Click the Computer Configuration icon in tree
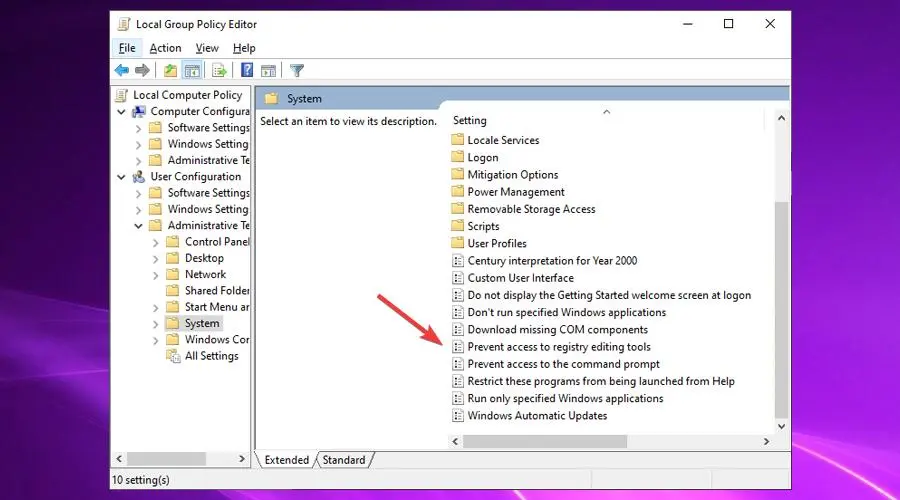Screen dimensions: 900x500 (x=139, y=111)
